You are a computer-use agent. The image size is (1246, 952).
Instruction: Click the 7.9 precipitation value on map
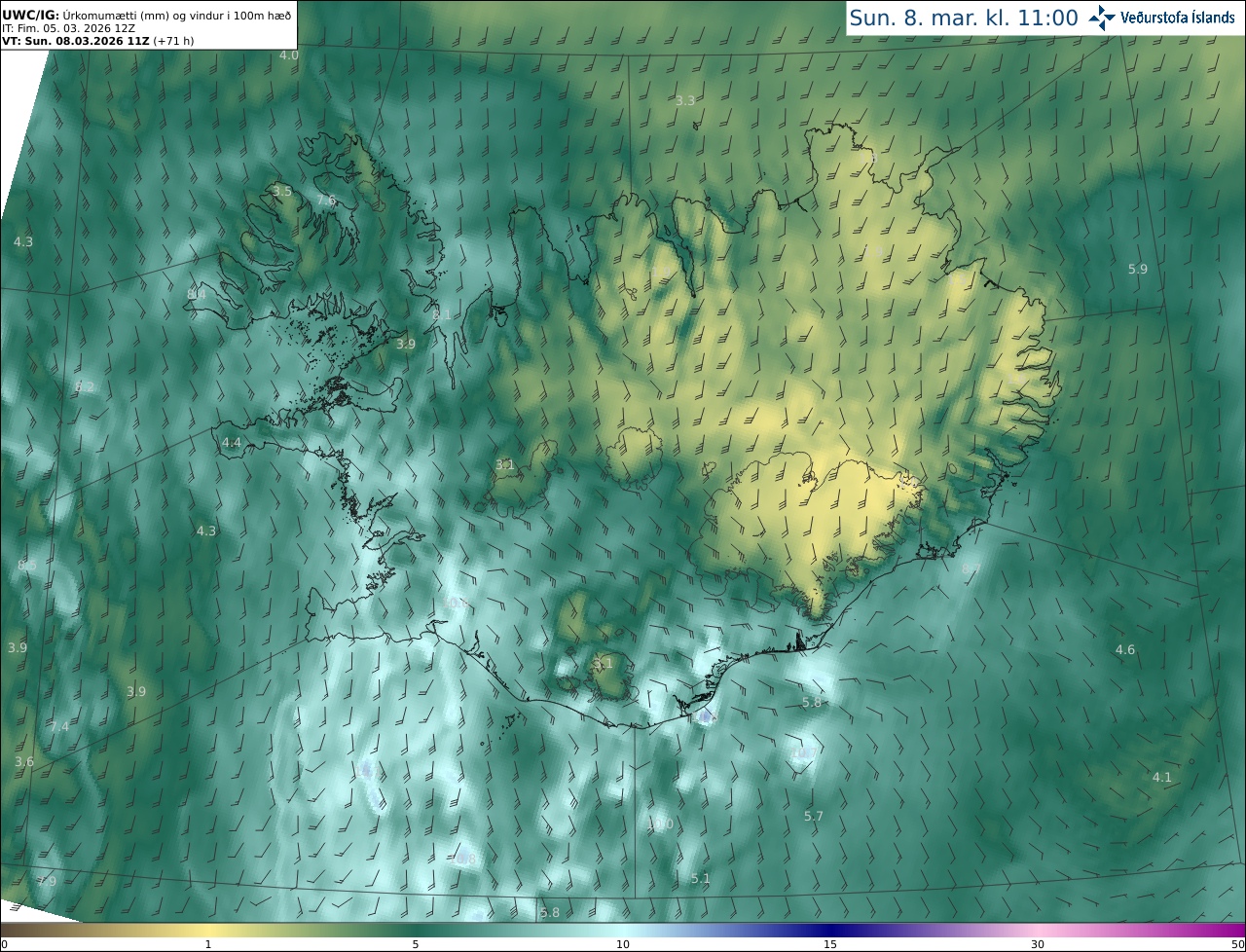(47, 881)
